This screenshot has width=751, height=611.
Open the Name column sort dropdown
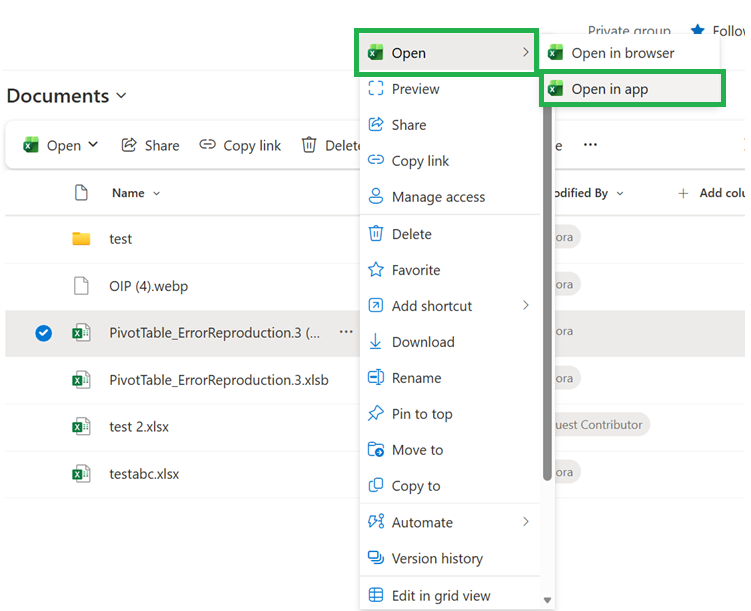(156, 193)
